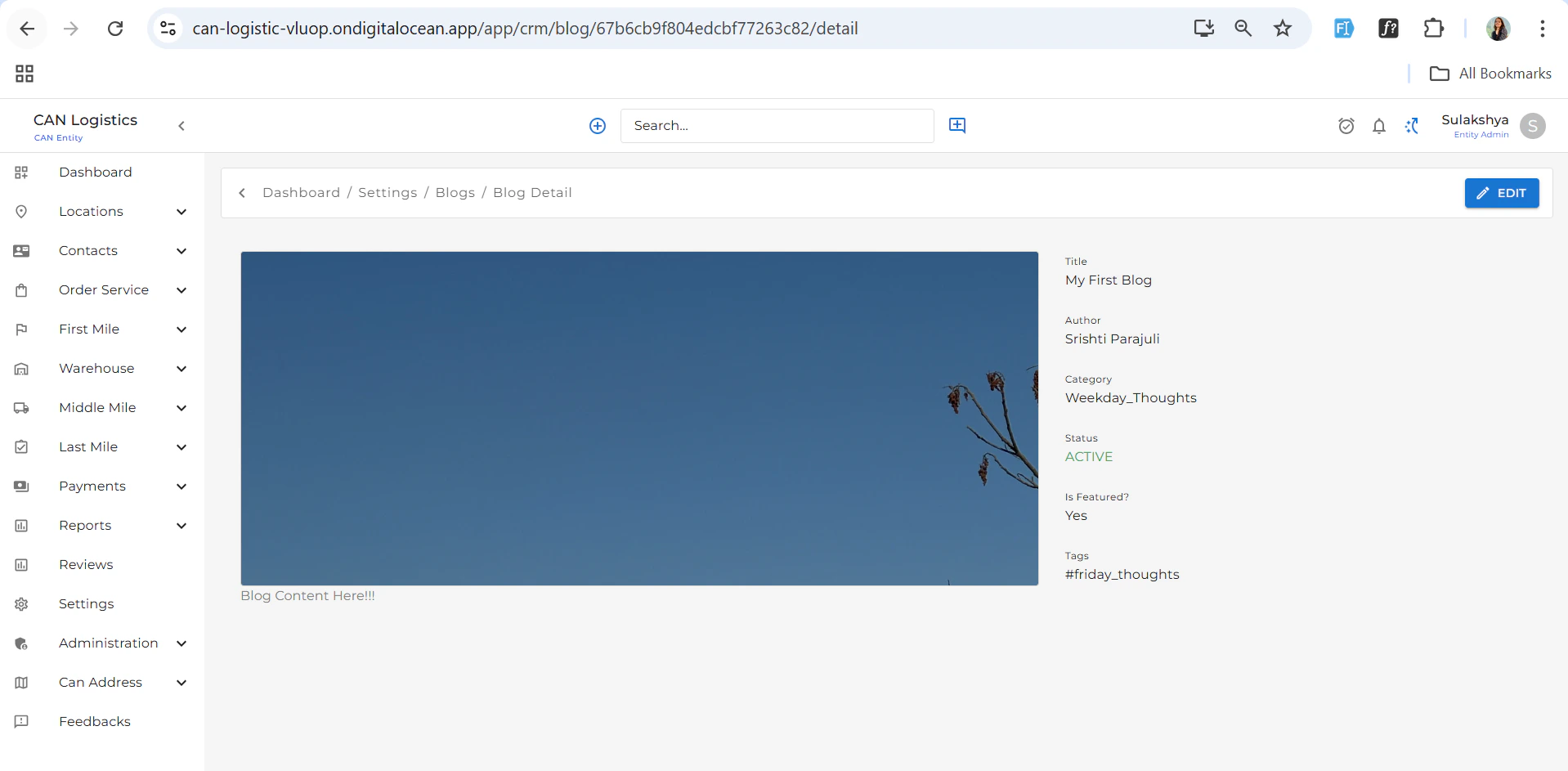Click the blog's sky cover image
The image size is (1568, 771).
tap(638, 418)
